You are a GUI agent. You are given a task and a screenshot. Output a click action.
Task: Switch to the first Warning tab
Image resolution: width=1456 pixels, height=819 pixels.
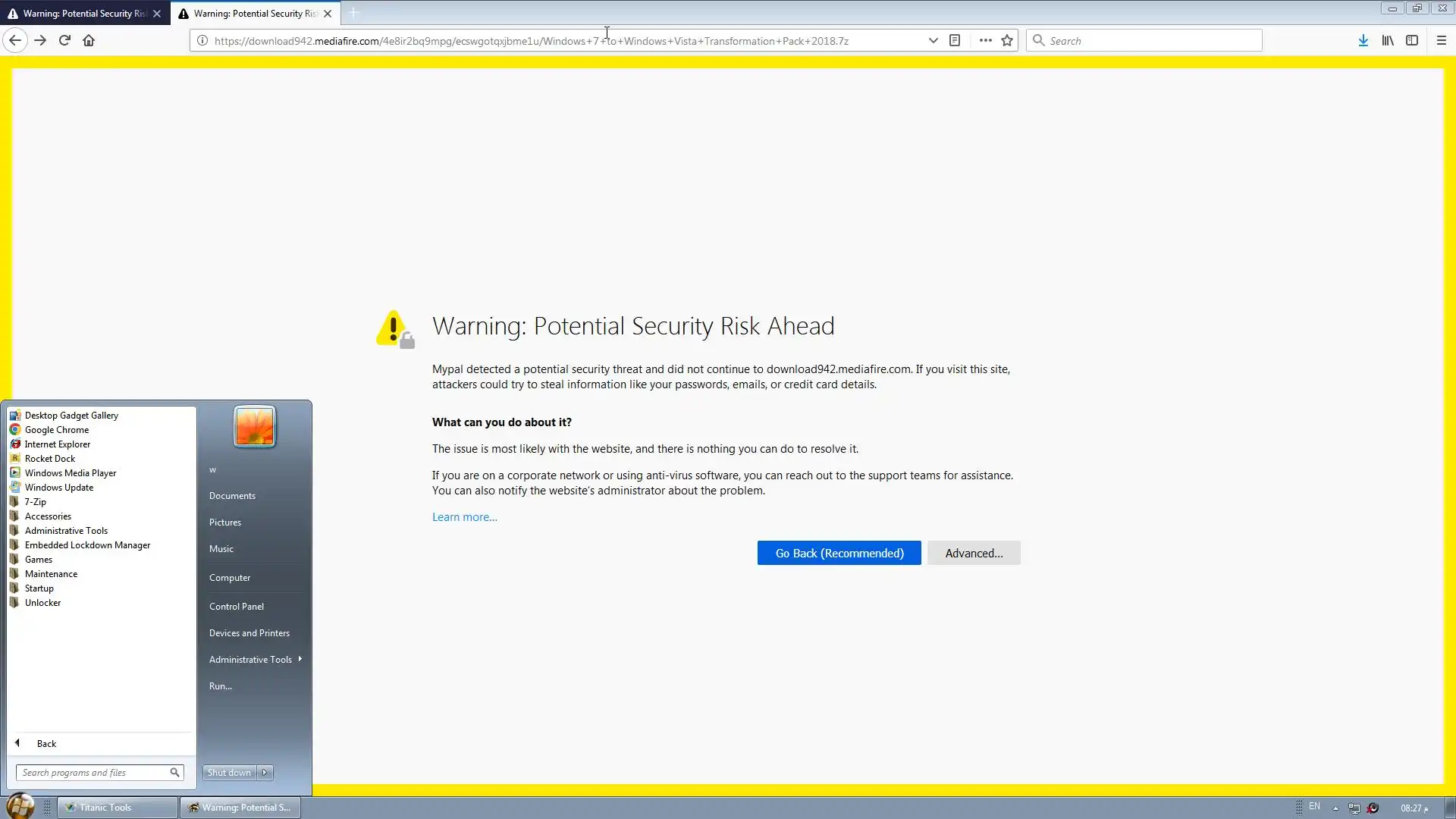(x=83, y=14)
